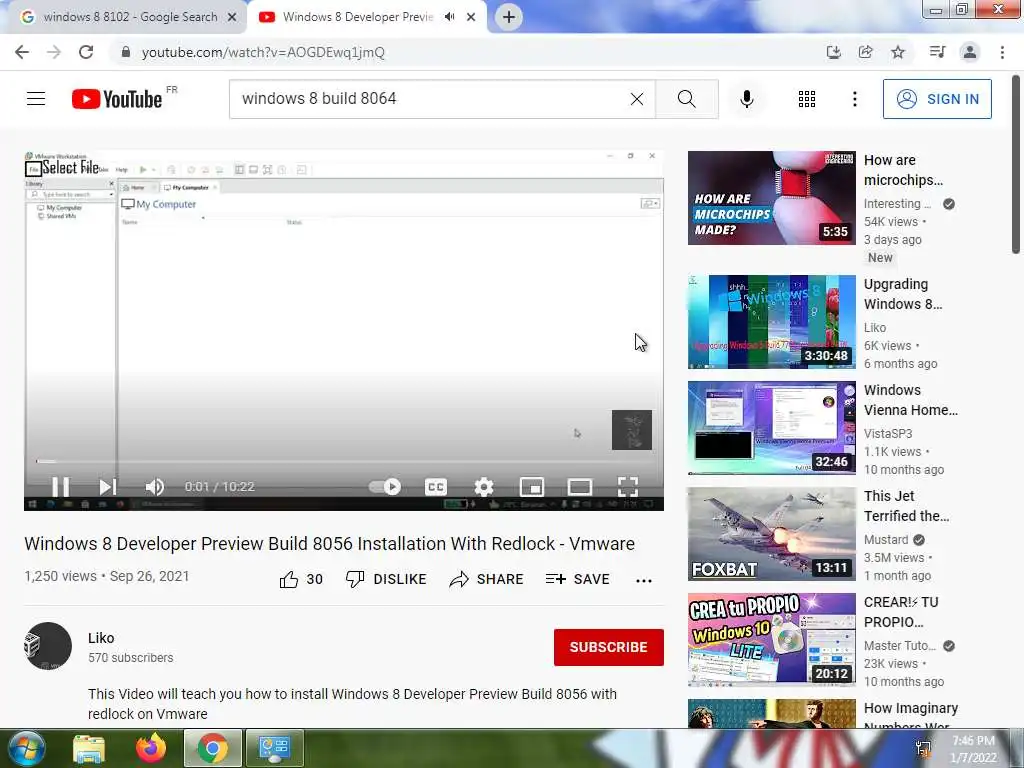
Task: Submit search with magnifier button
Action: click(686, 99)
